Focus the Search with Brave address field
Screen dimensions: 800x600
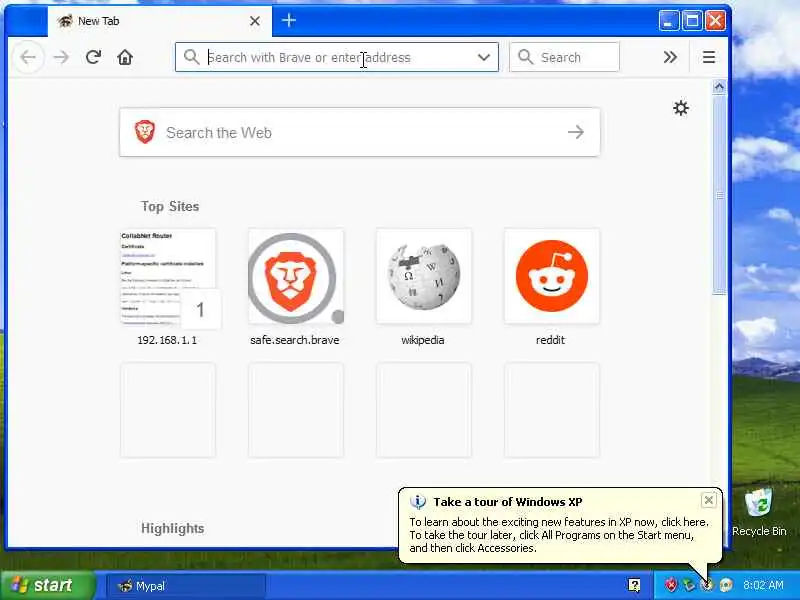pos(337,57)
